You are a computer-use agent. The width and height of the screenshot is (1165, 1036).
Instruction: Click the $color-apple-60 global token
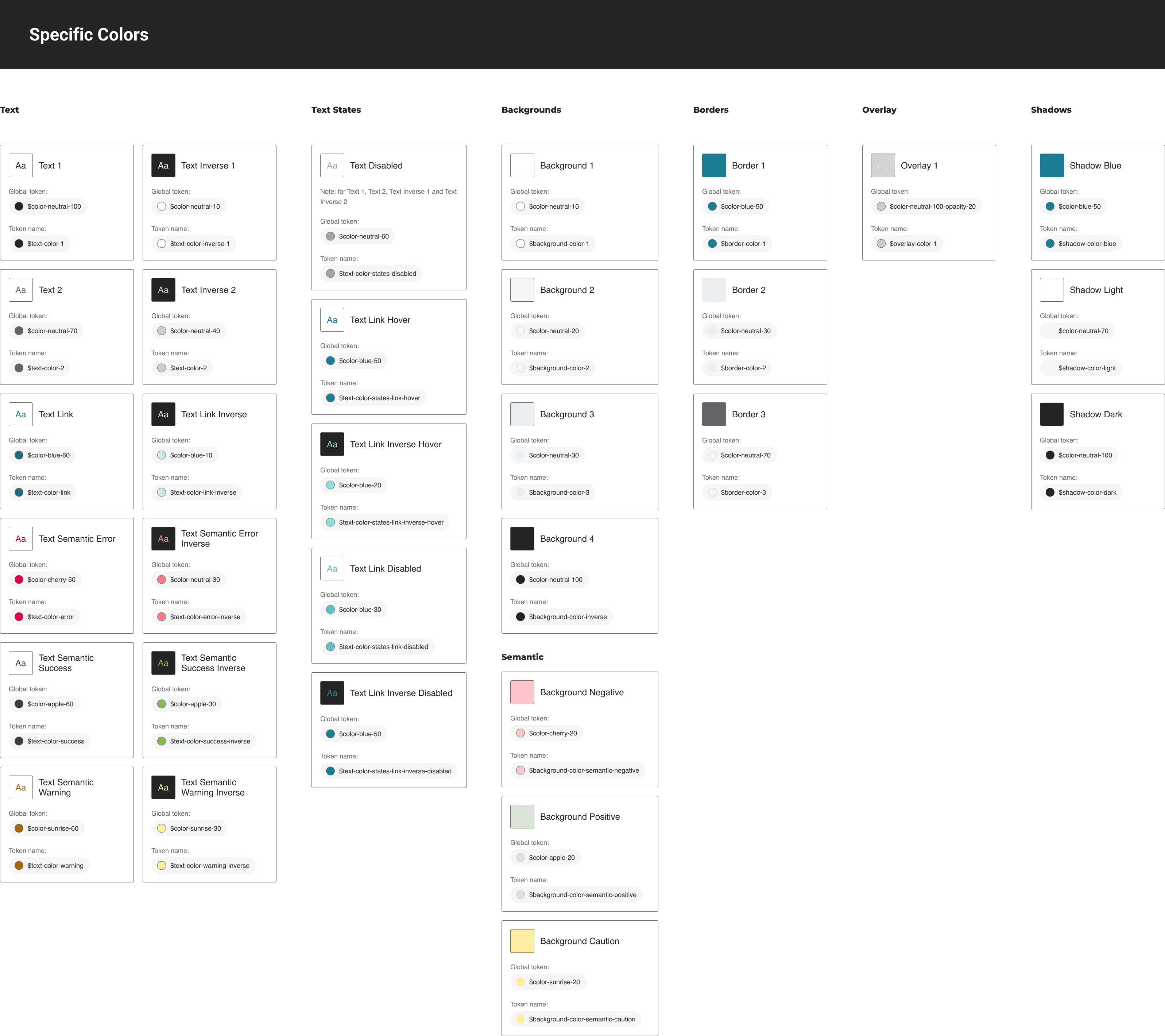(x=44, y=704)
